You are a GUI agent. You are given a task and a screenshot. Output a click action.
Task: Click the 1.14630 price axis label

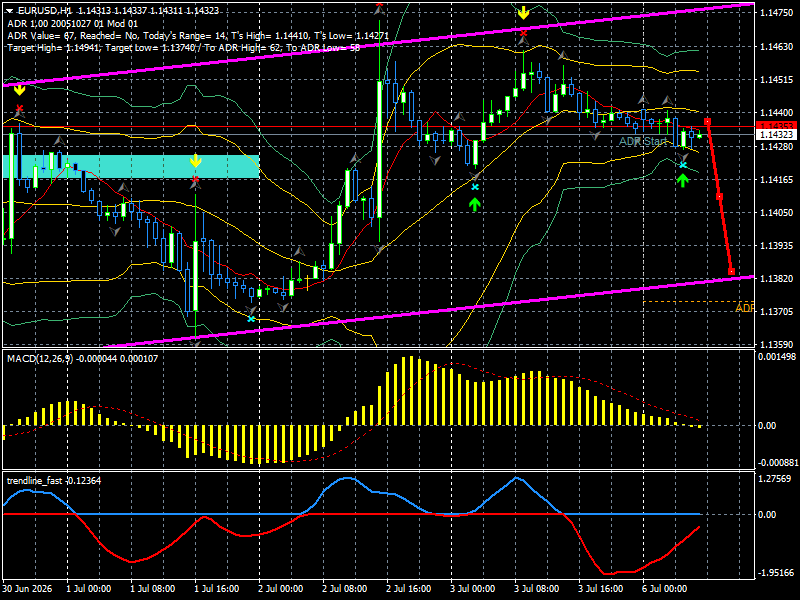click(x=776, y=46)
